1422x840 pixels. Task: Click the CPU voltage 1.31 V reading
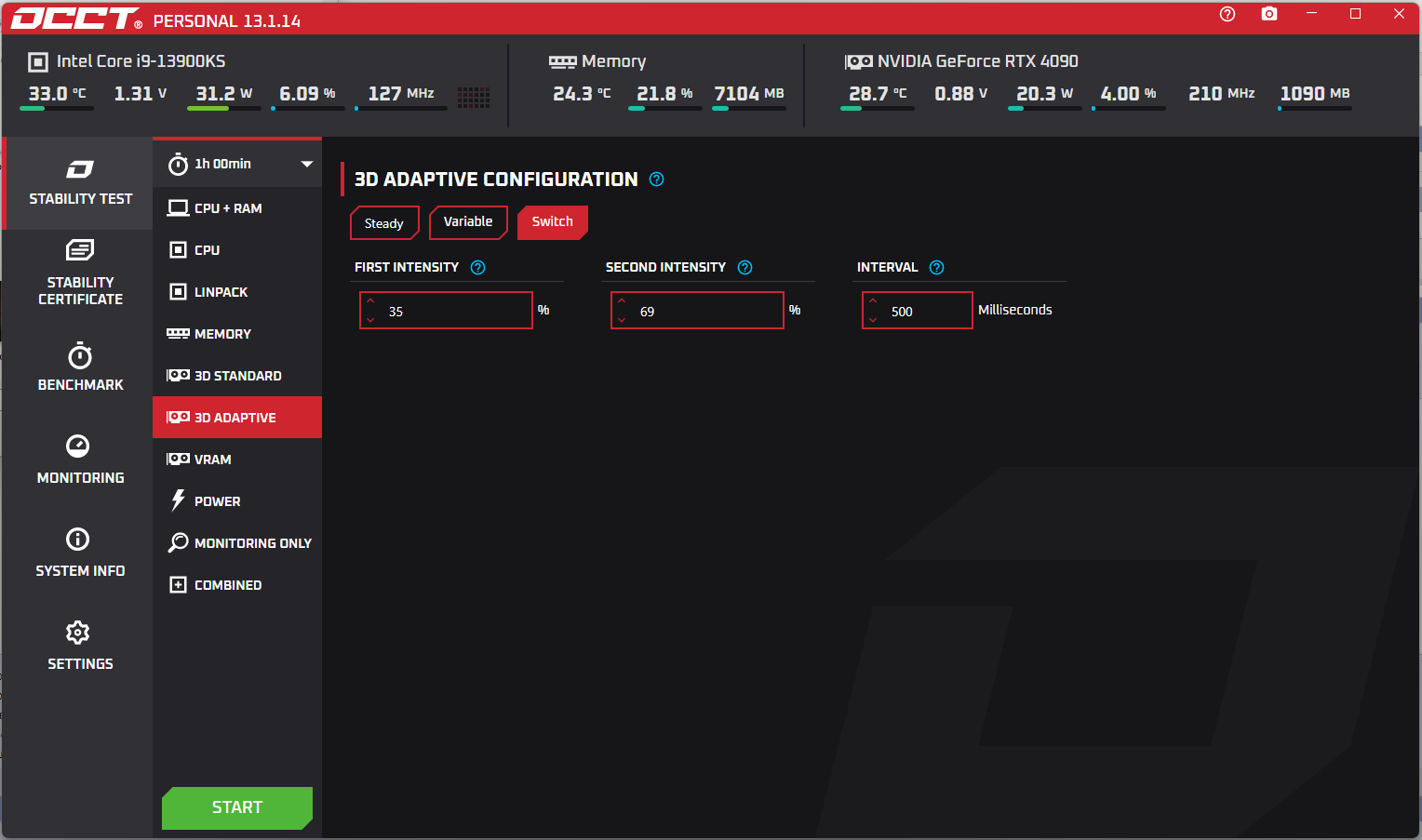pyautogui.click(x=141, y=94)
